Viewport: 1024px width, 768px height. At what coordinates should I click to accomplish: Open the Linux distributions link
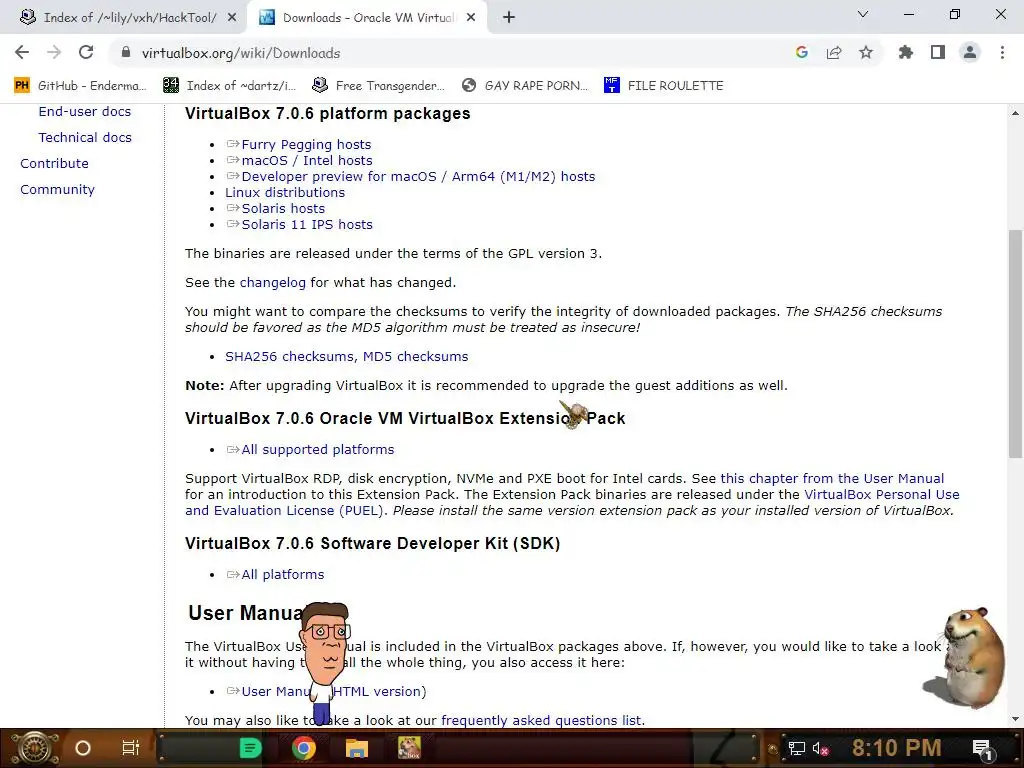(285, 193)
